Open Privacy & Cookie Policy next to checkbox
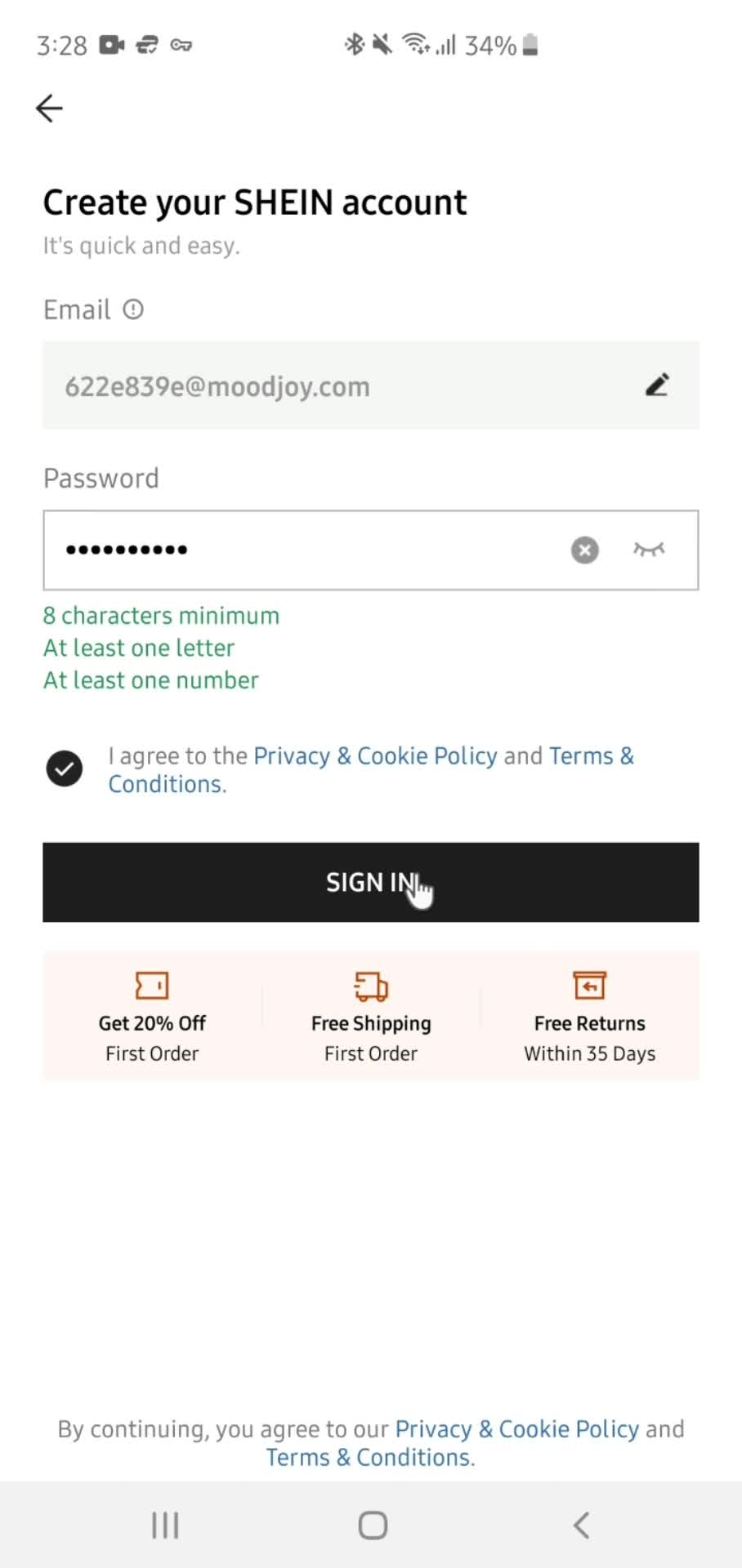Screen dimensions: 742x1568 [375, 756]
